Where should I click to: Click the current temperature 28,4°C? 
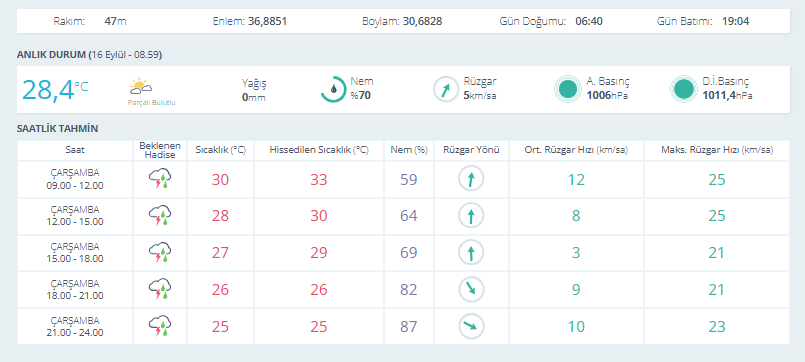55,90
